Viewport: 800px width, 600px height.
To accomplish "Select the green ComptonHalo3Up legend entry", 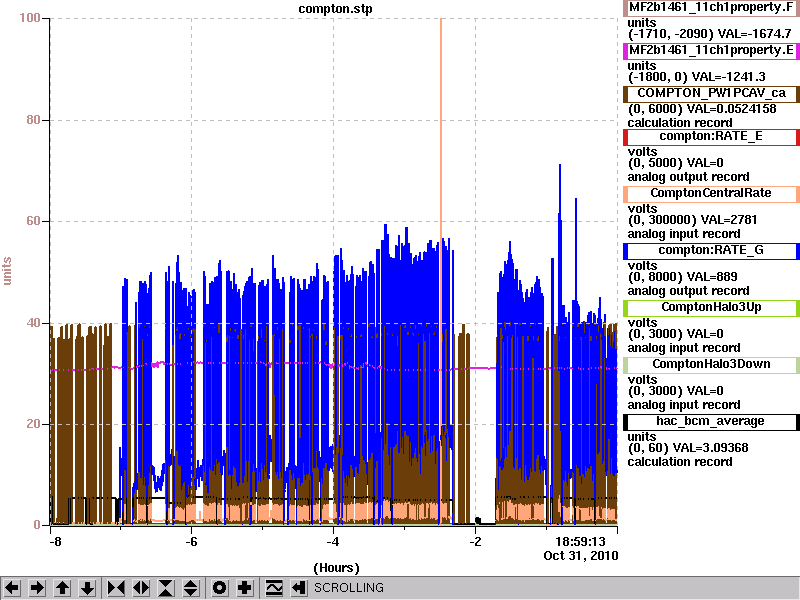I will [x=711, y=308].
